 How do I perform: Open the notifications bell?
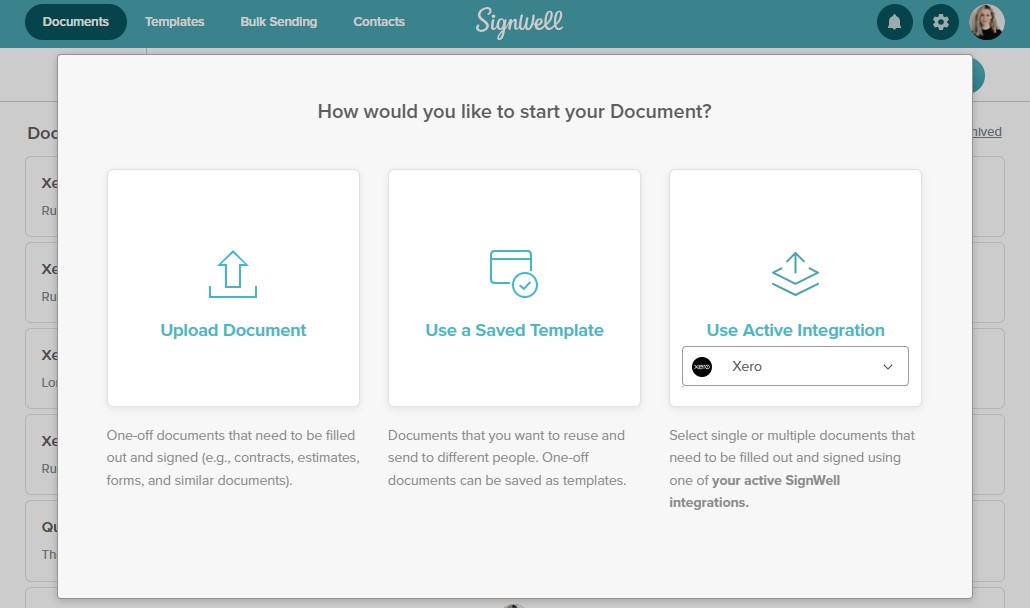click(x=894, y=22)
